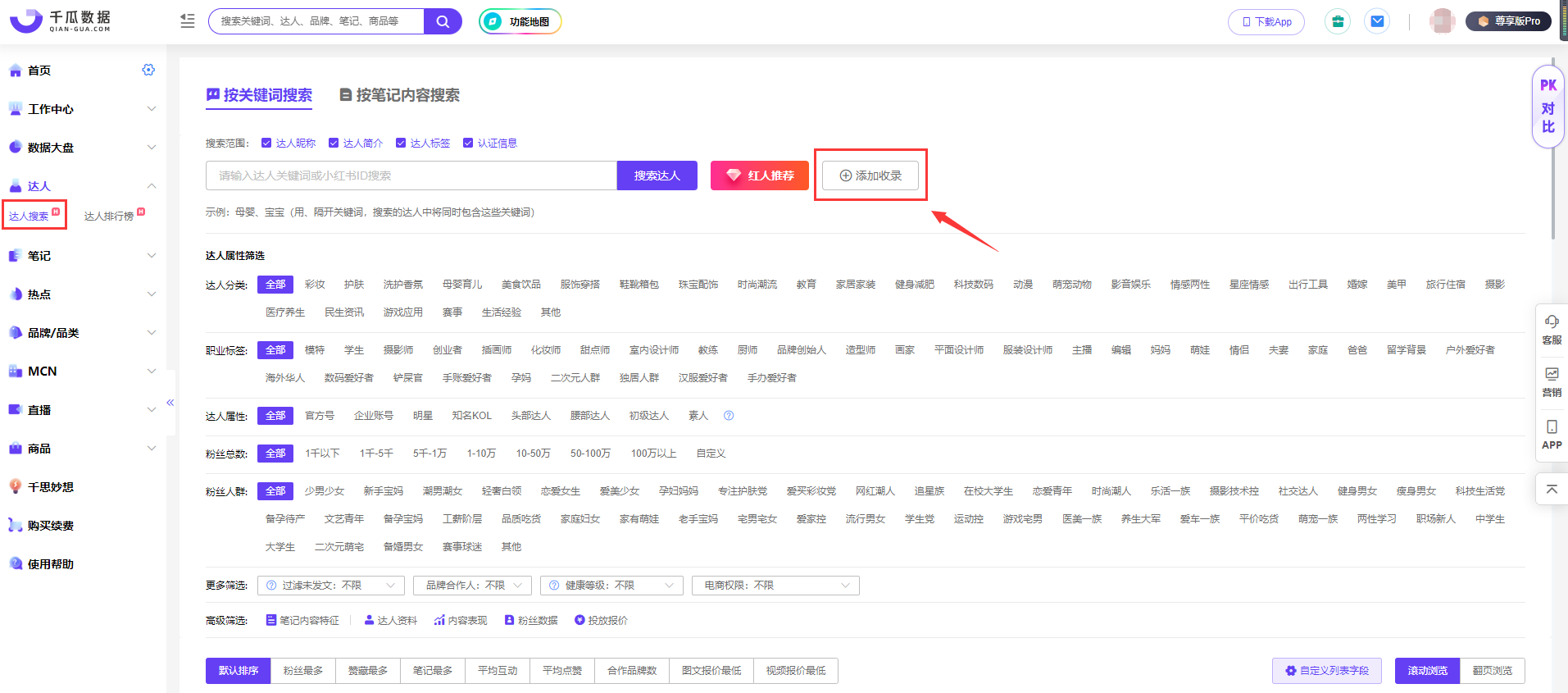This screenshot has height=693, width=1568.
Task: Sort by 默认排序
Action: tap(239, 671)
